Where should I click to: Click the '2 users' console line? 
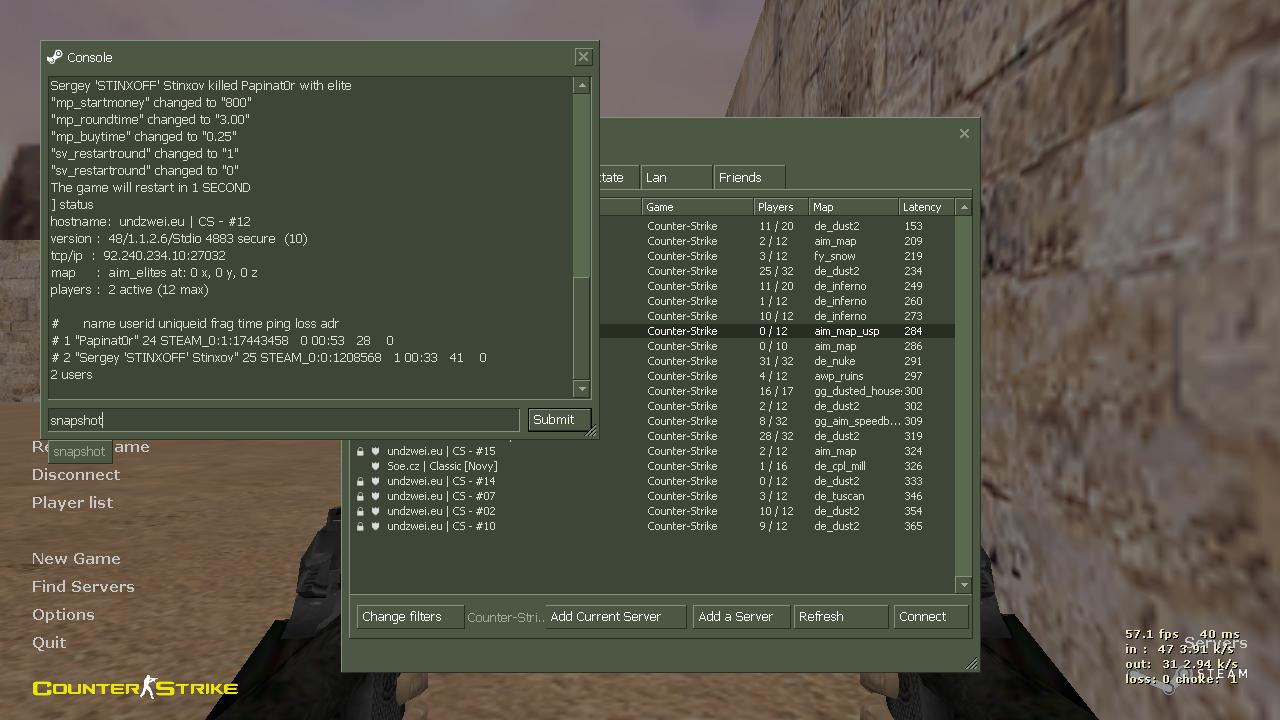[71, 375]
